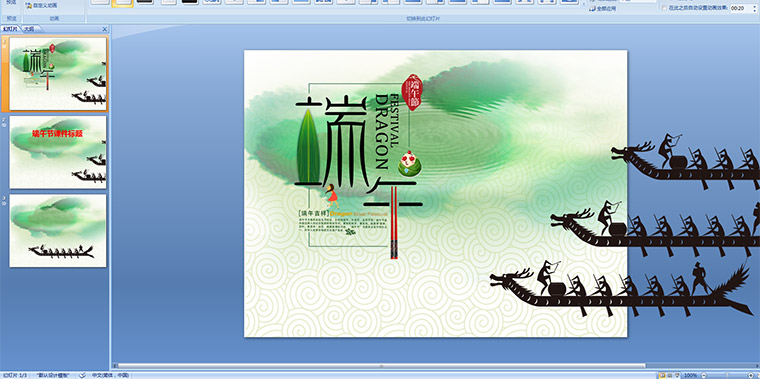Viewport: 760px width, 379px height.
Task: Click the zoom out minus button
Action: (x=704, y=375)
